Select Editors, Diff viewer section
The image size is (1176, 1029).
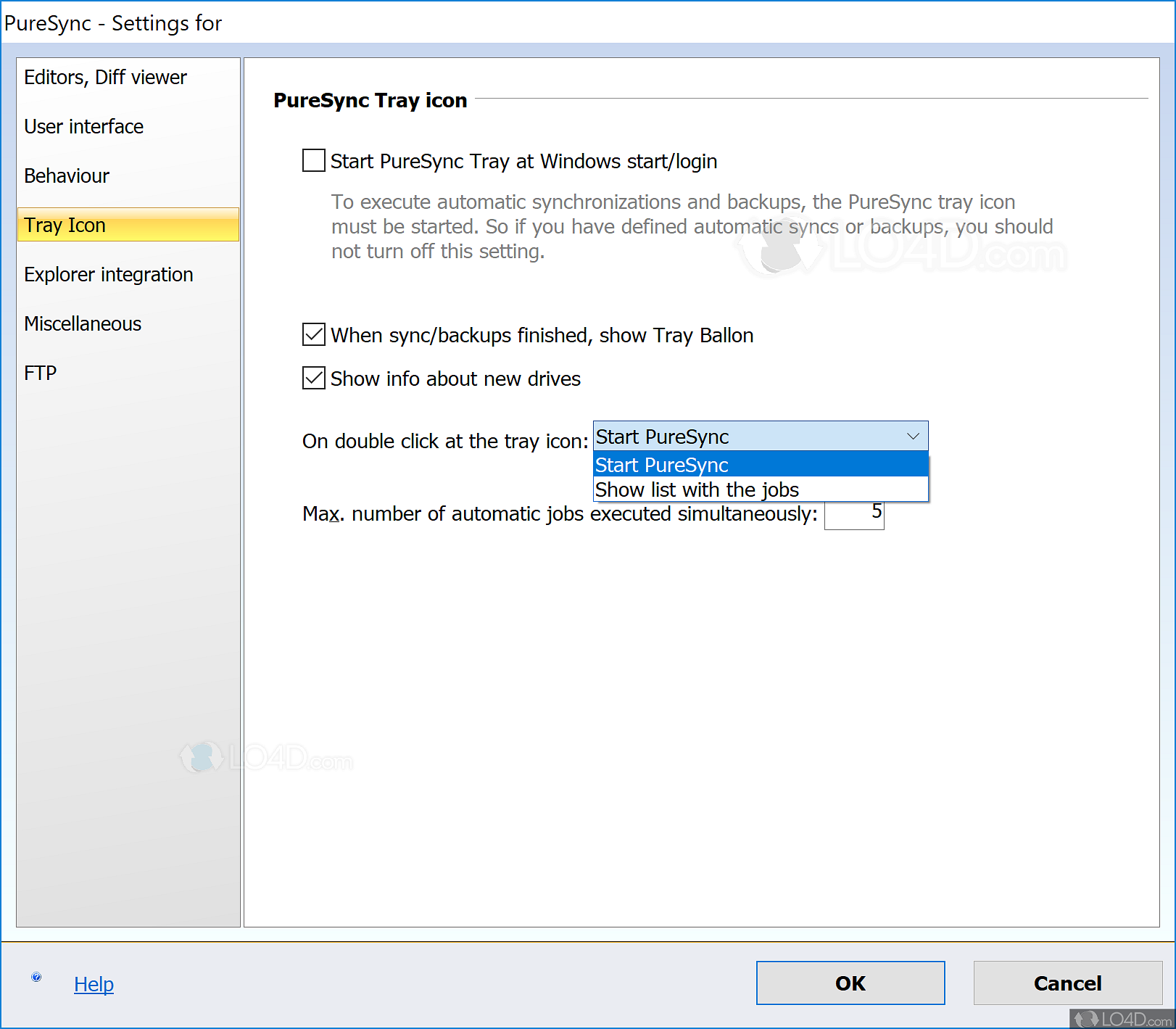[104, 77]
